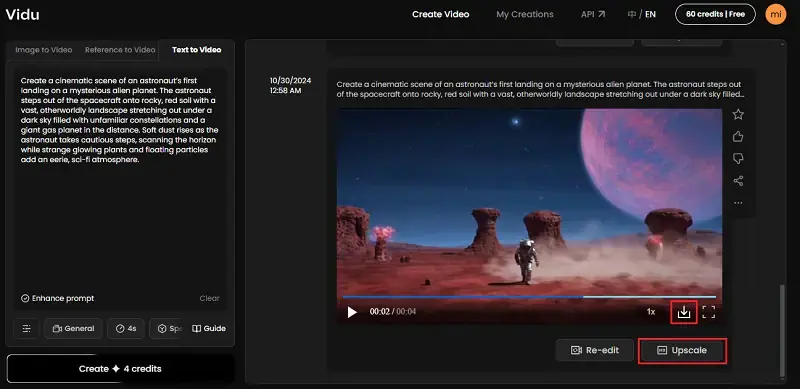This screenshot has height=389, width=800.
Task: Upscale the generated video
Action: click(682, 351)
